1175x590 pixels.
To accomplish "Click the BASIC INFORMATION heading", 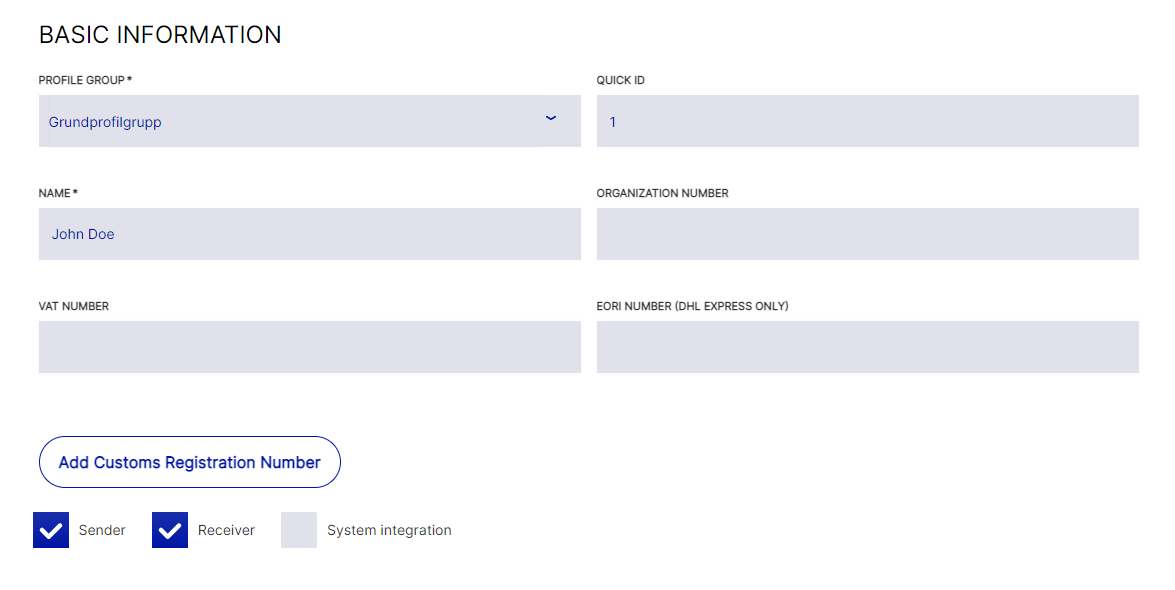I will [x=160, y=34].
